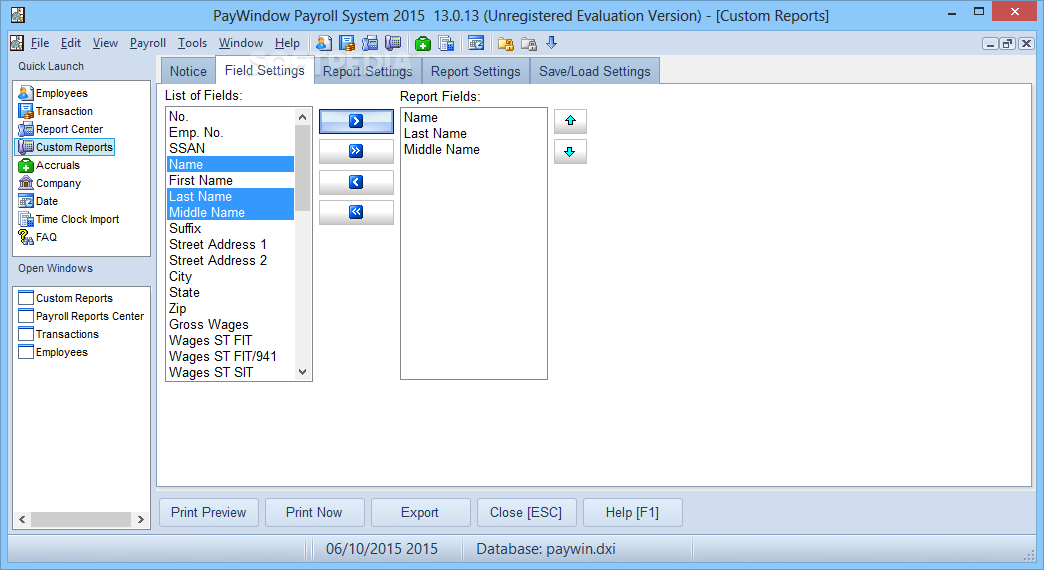The width and height of the screenshot is (1044, 570).
Task: Select 'Wages ST FIT/941' in List of Fields
Action: 230,356
